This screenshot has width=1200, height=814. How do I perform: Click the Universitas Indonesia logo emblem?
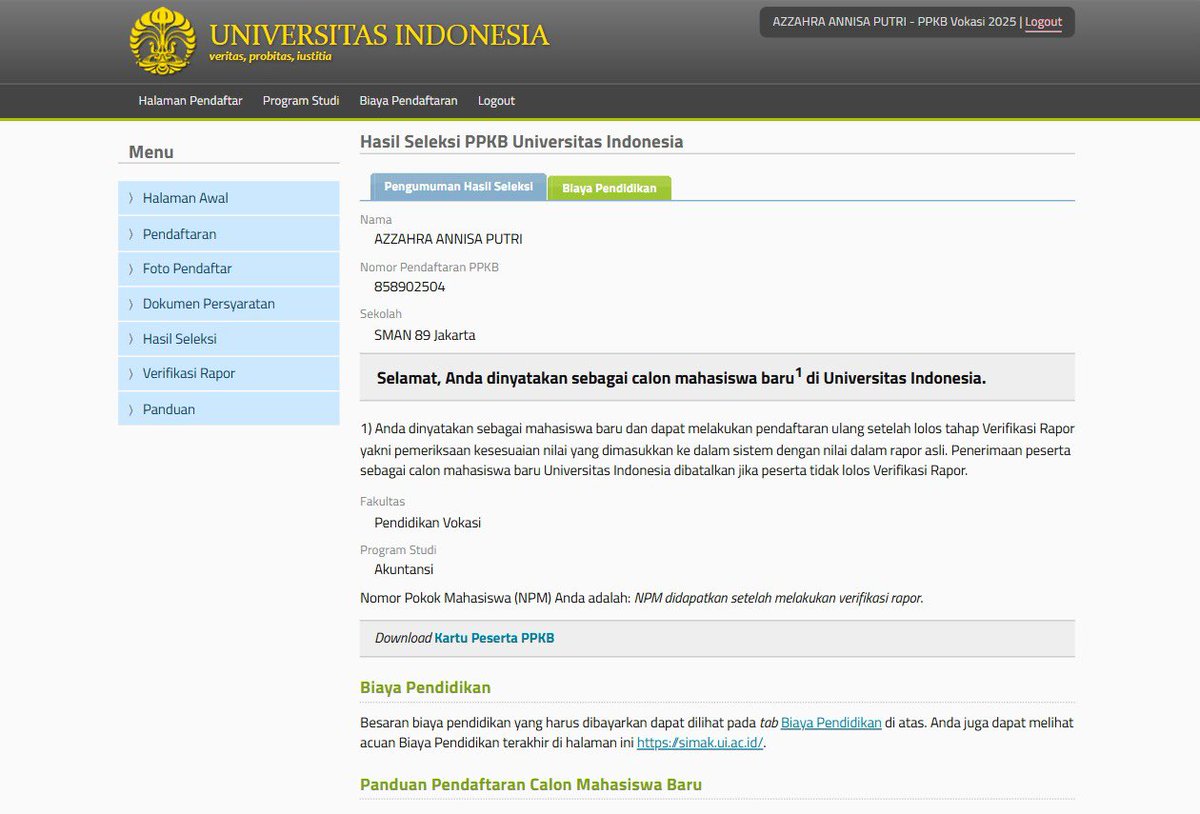(x=163, y=40)
